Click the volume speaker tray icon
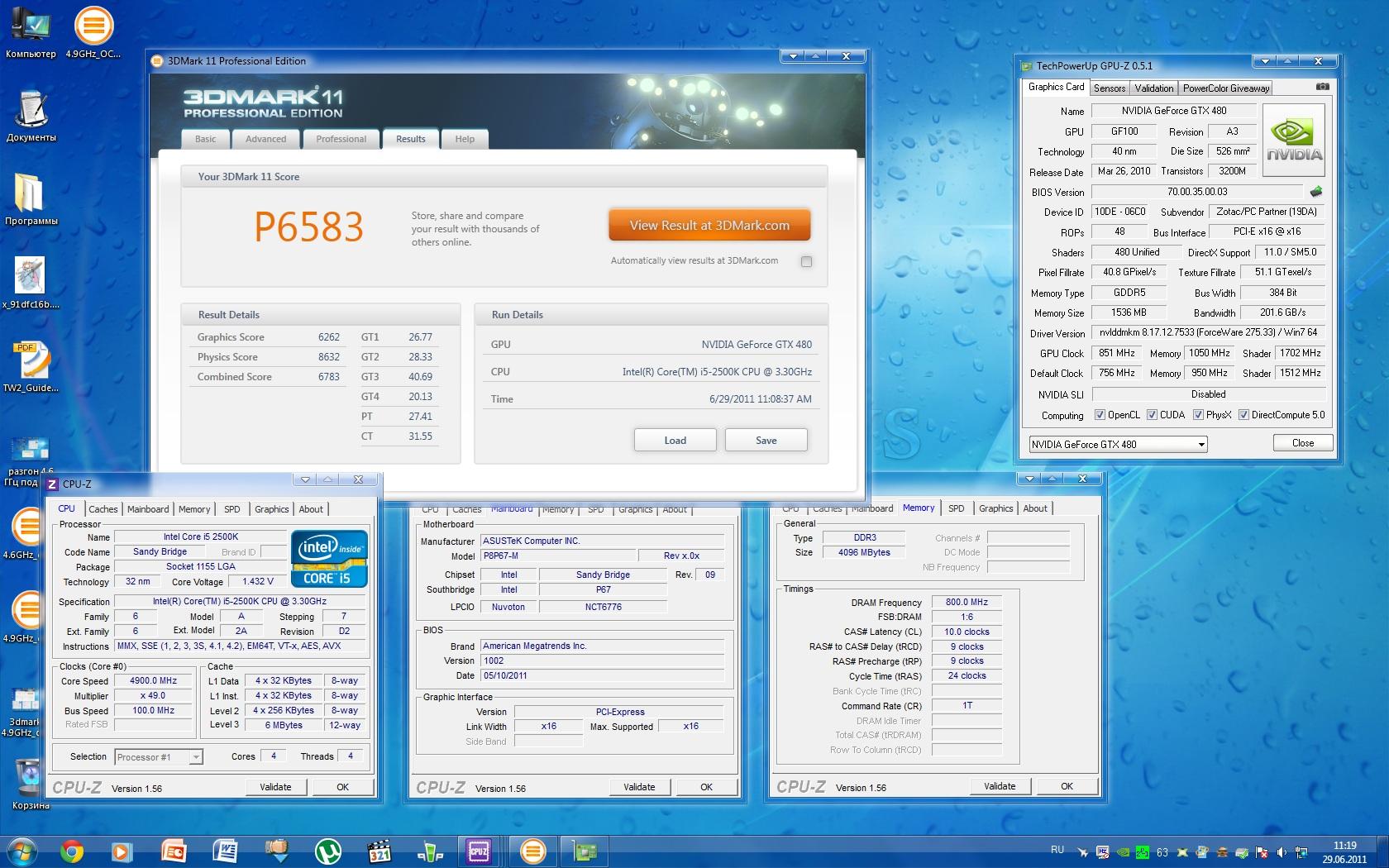The image size is (1389, 868). [x=1282, y=851]
